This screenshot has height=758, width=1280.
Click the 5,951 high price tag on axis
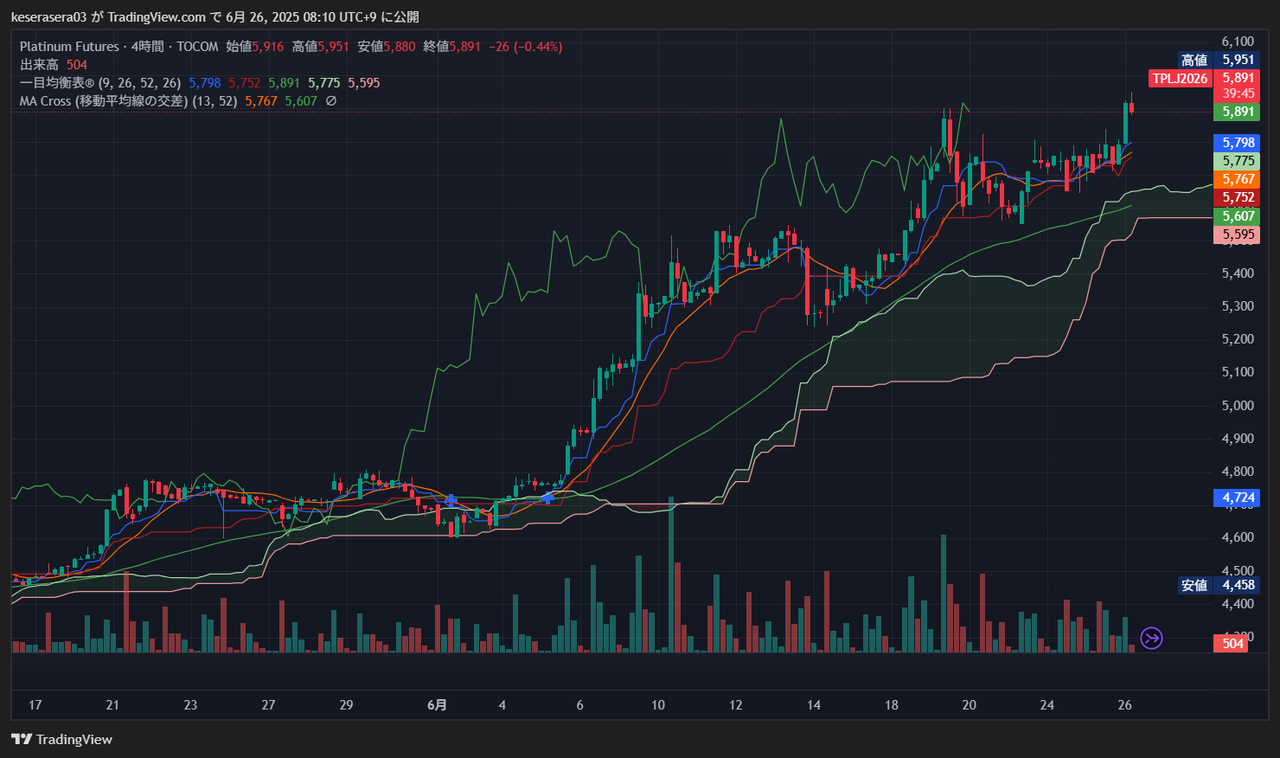(x=1235, y=59)
